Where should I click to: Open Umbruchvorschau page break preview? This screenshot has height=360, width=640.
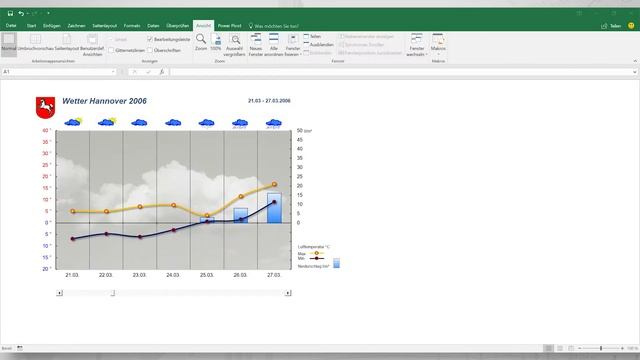click(36, 44)
